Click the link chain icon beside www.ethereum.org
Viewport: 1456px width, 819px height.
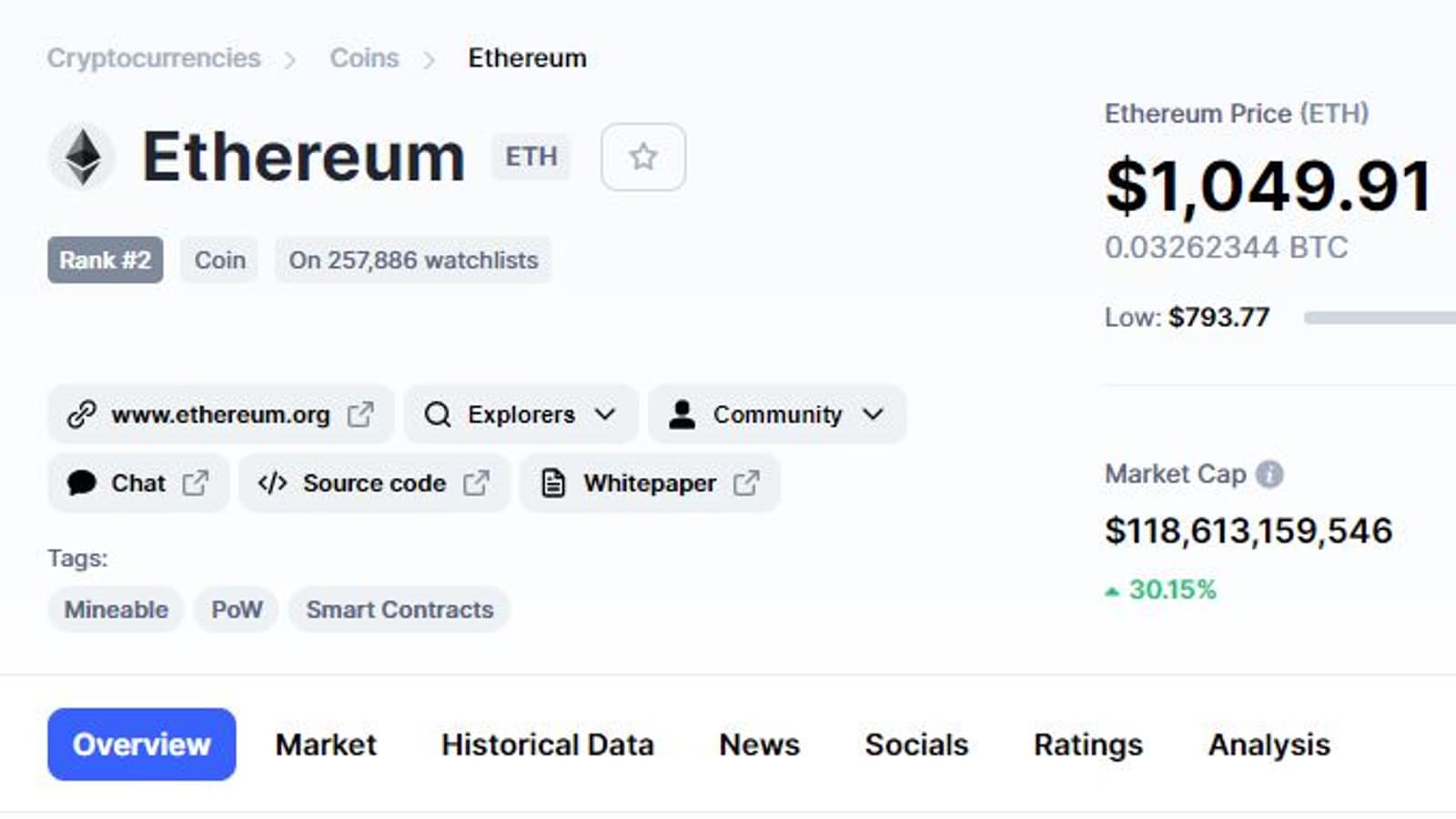tap(82, 415)
